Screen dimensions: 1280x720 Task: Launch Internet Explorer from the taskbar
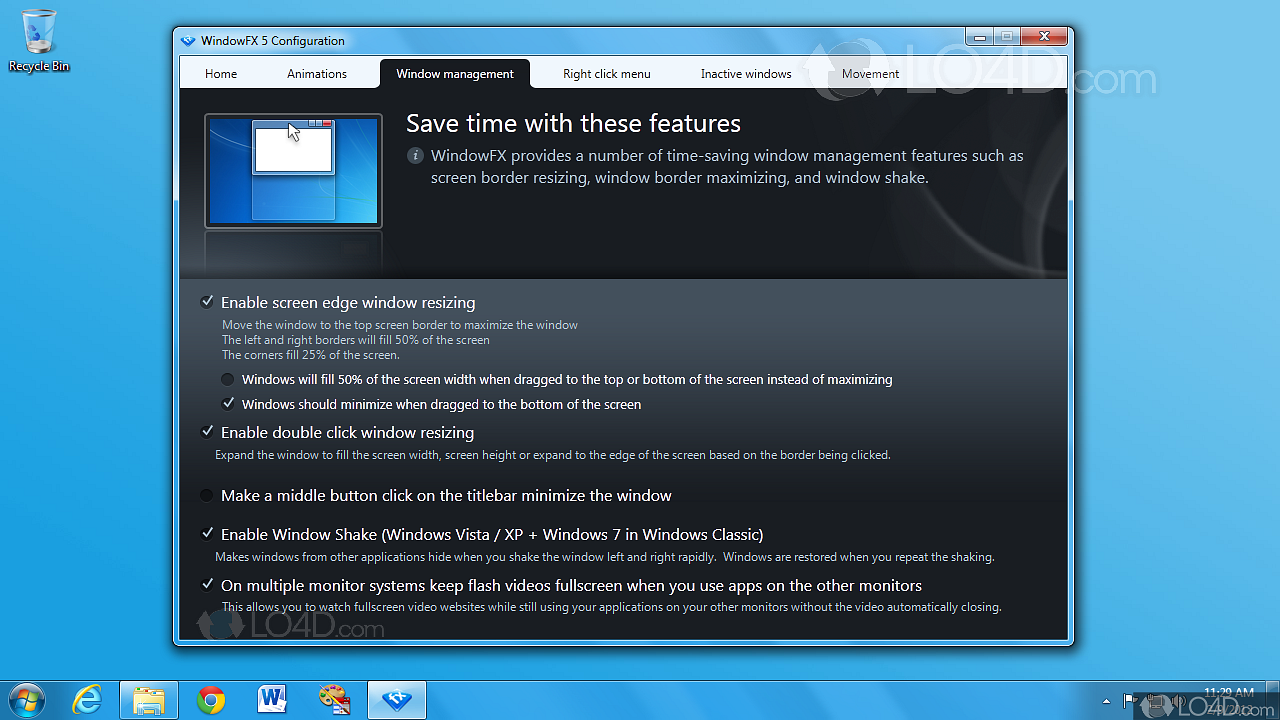88,700
